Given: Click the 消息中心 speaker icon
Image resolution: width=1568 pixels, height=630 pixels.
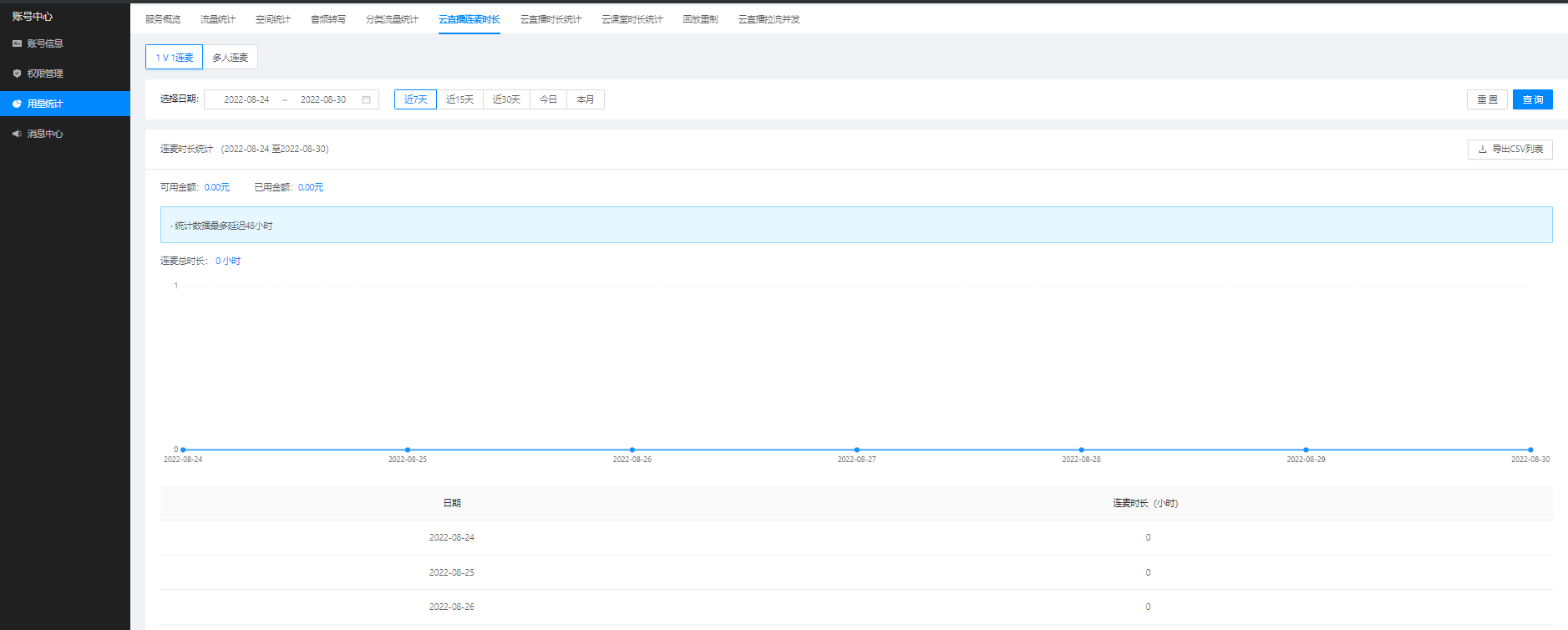Looking at the screenshot, I should 17,134.
